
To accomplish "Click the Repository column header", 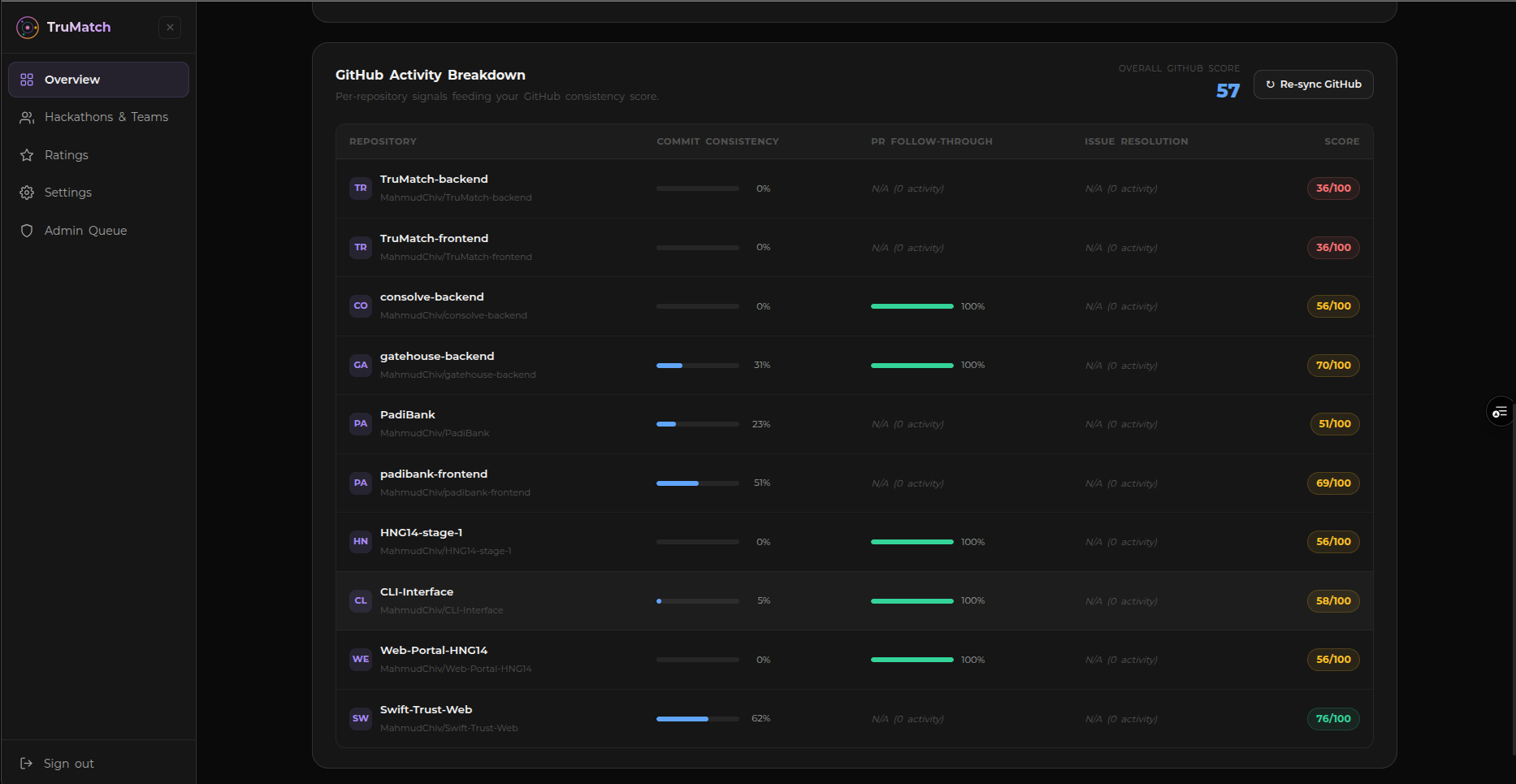I will point(383,142).
